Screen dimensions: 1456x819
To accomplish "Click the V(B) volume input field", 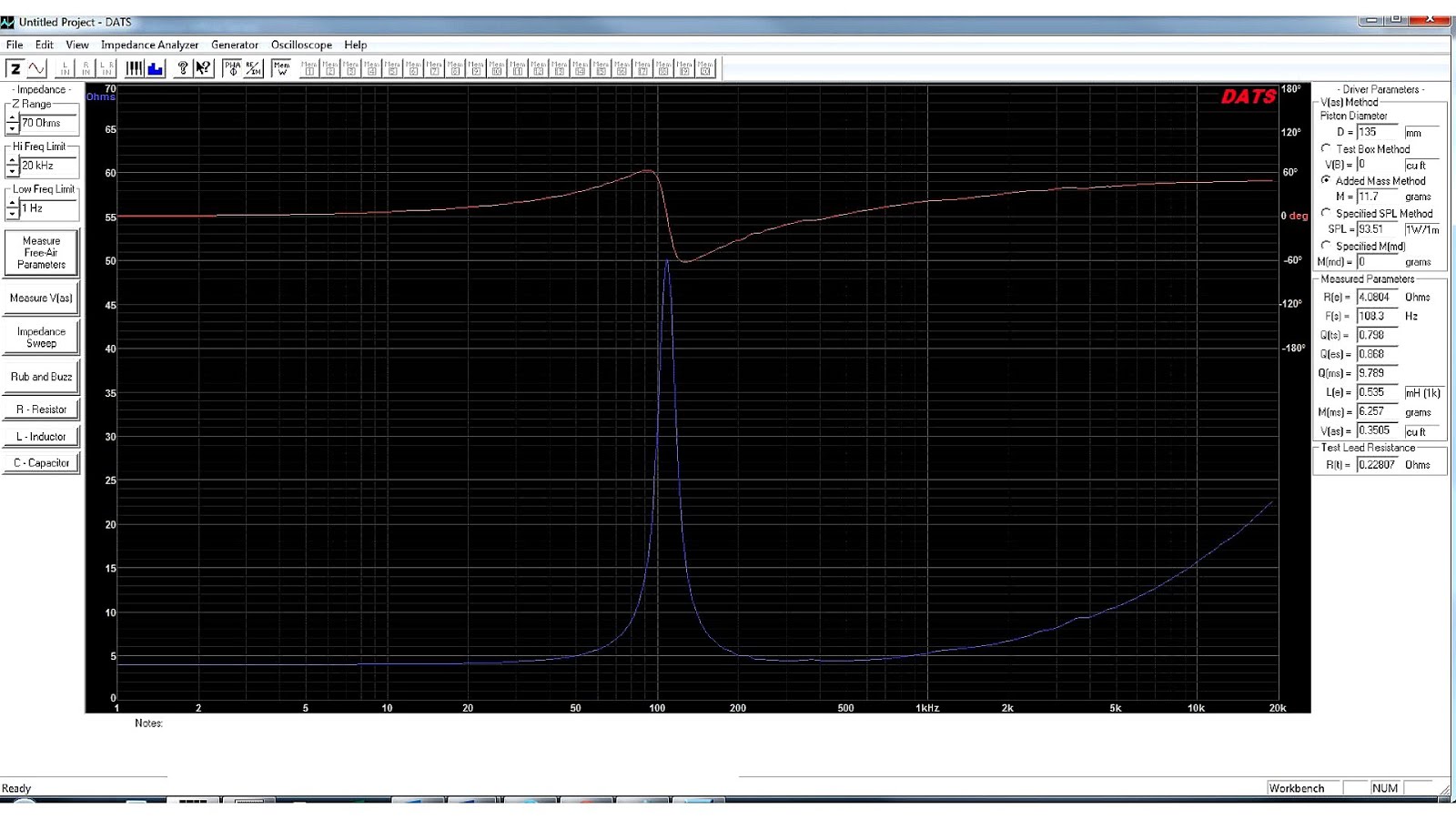I will pos(1377,165).
